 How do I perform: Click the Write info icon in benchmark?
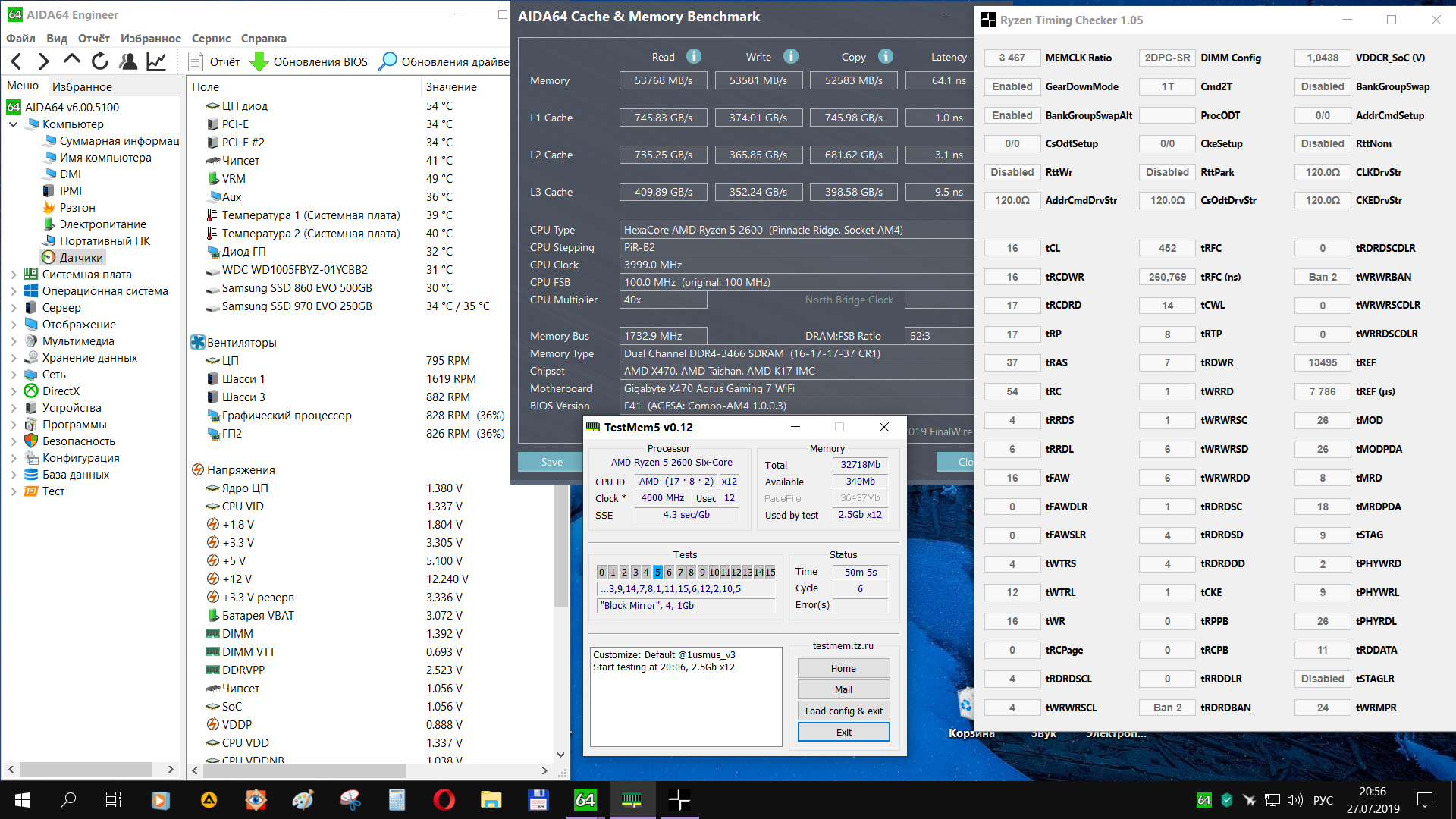coord(791,57)
